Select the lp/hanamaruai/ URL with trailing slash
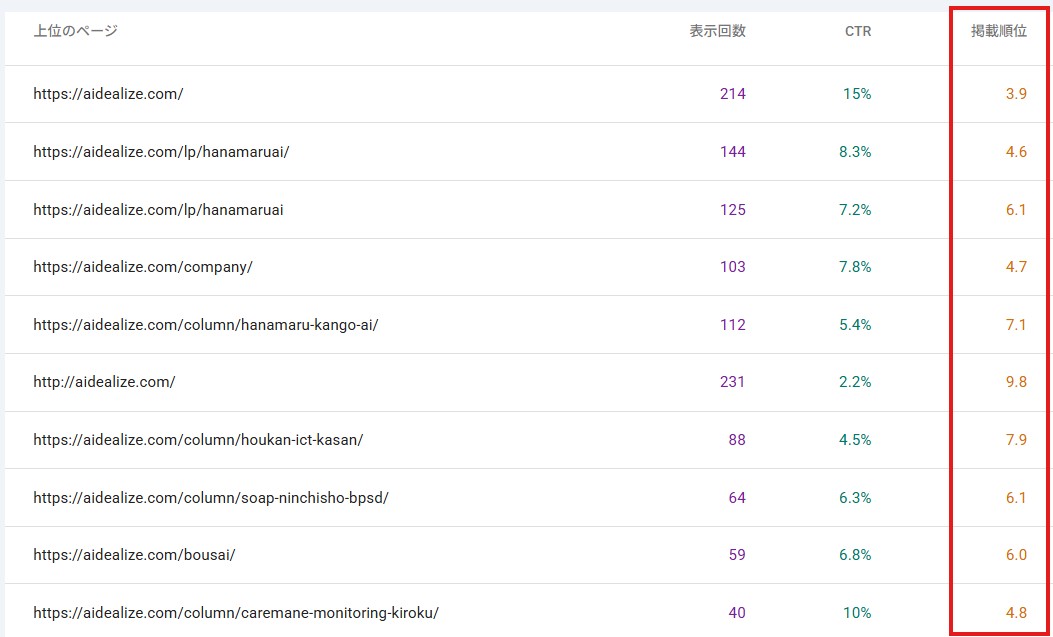Viewport: 1053px width, 637px height. tap(161, 152)
